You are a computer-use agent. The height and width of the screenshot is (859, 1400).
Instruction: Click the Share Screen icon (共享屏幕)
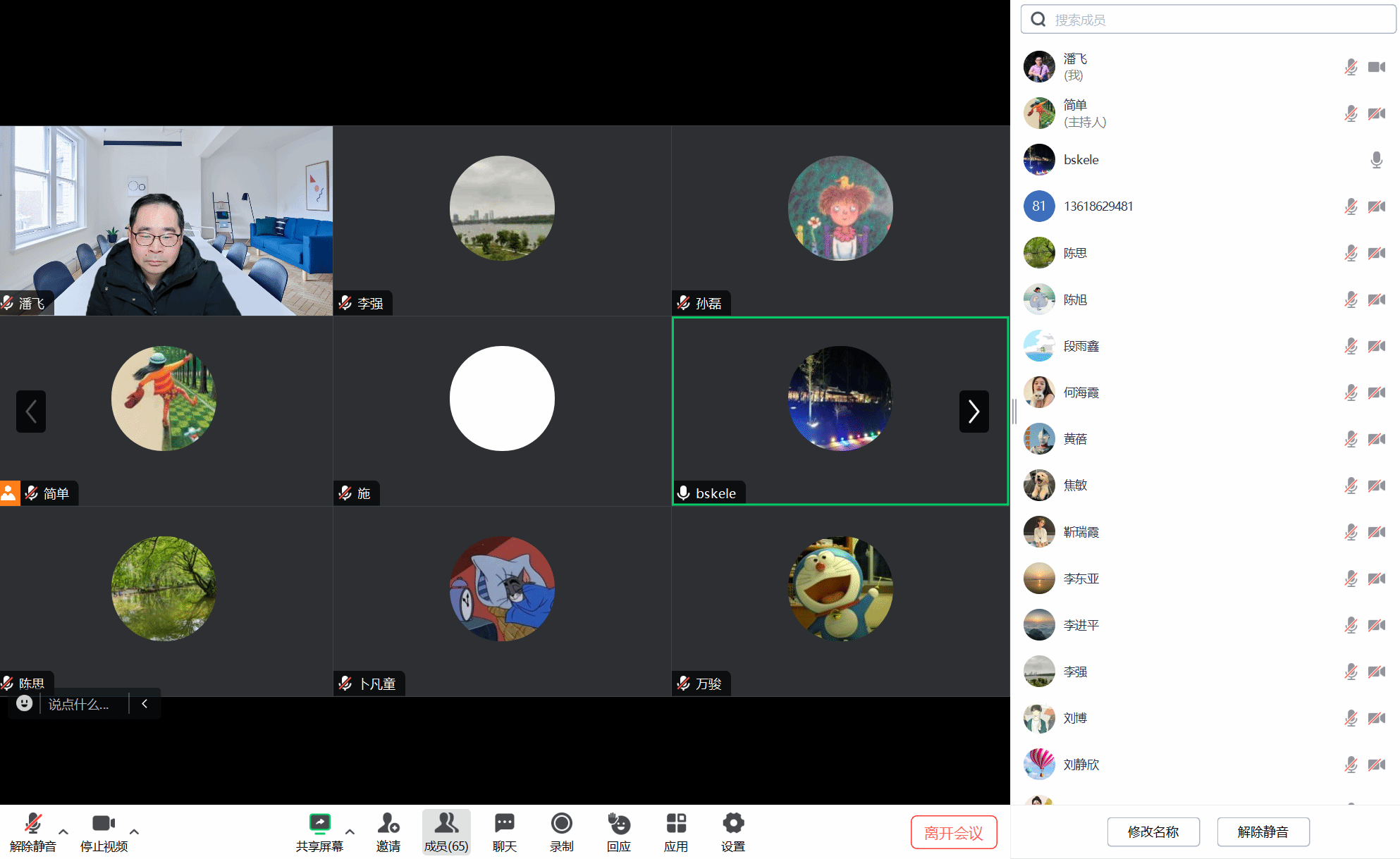point(319,824)
